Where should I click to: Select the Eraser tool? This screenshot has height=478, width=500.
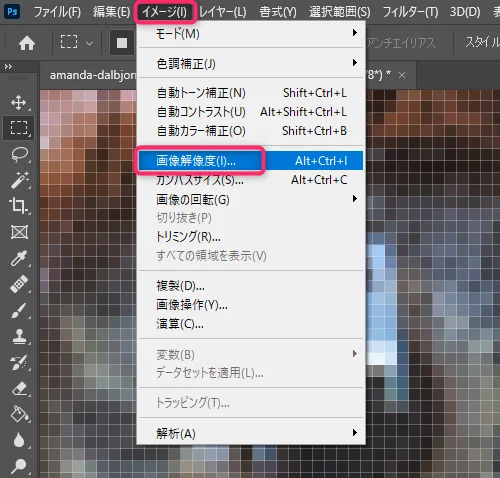pyautogui.click(x=19, y=388)
